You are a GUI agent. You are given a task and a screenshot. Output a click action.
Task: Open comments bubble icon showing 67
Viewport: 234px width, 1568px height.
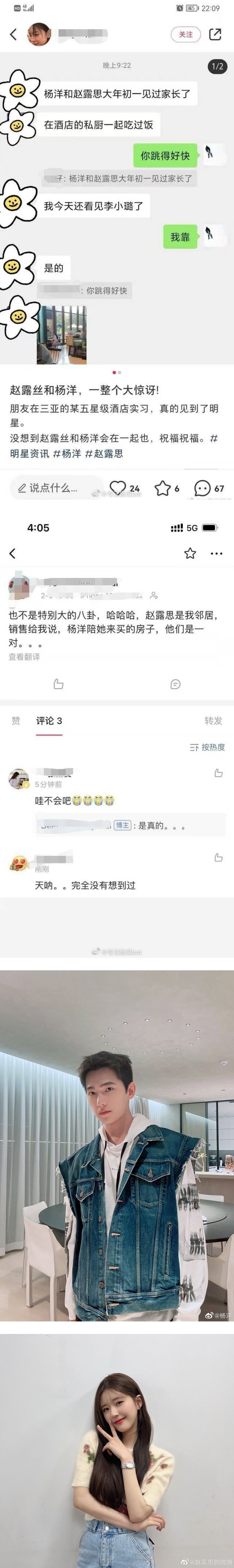click(x=208, y=488)
